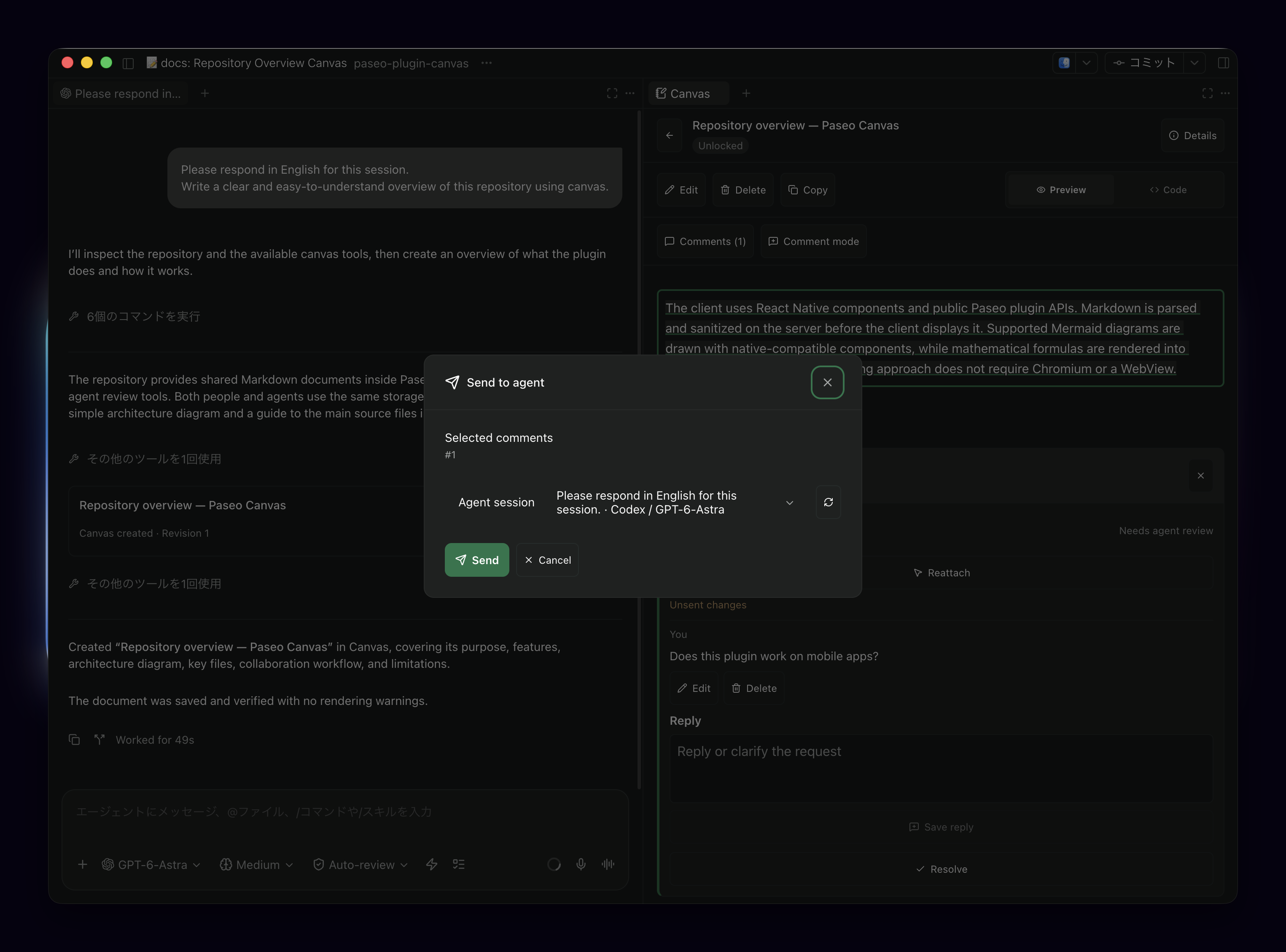Click Edit in the canvas toolbar
1286x952 pixels.
pos(681,190)
